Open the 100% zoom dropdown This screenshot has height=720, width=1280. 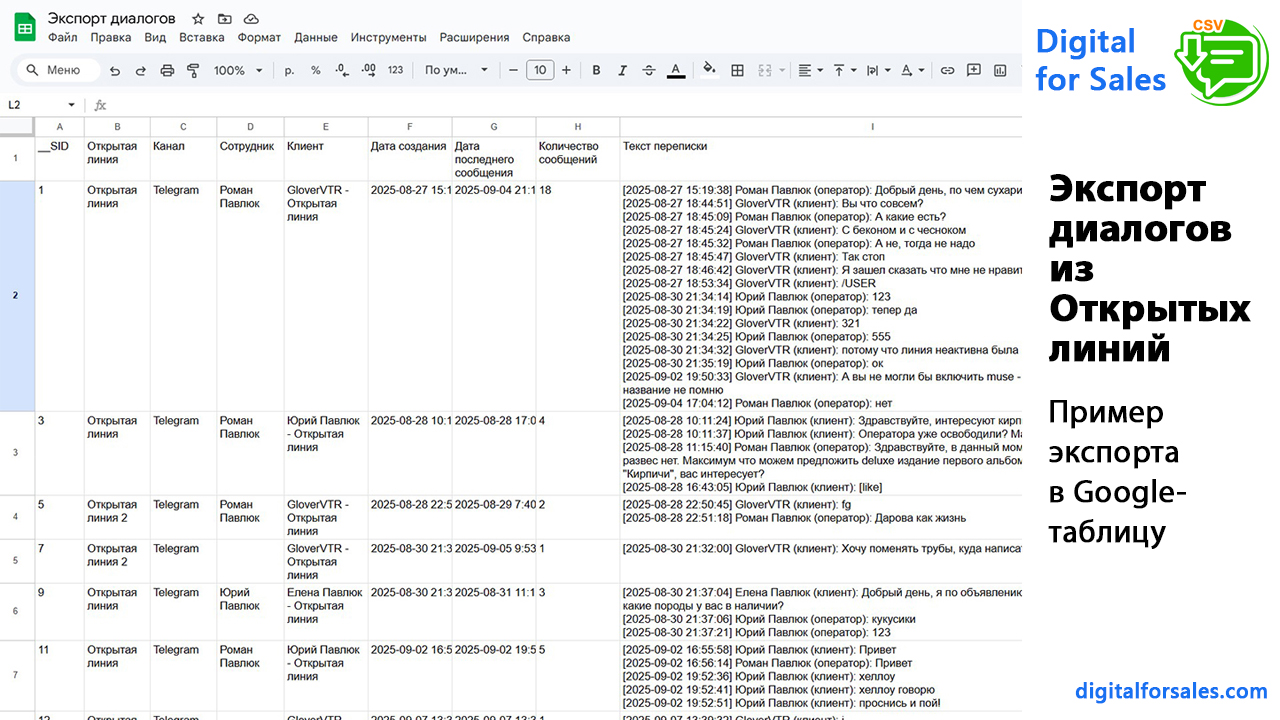[x=238, y=71]
